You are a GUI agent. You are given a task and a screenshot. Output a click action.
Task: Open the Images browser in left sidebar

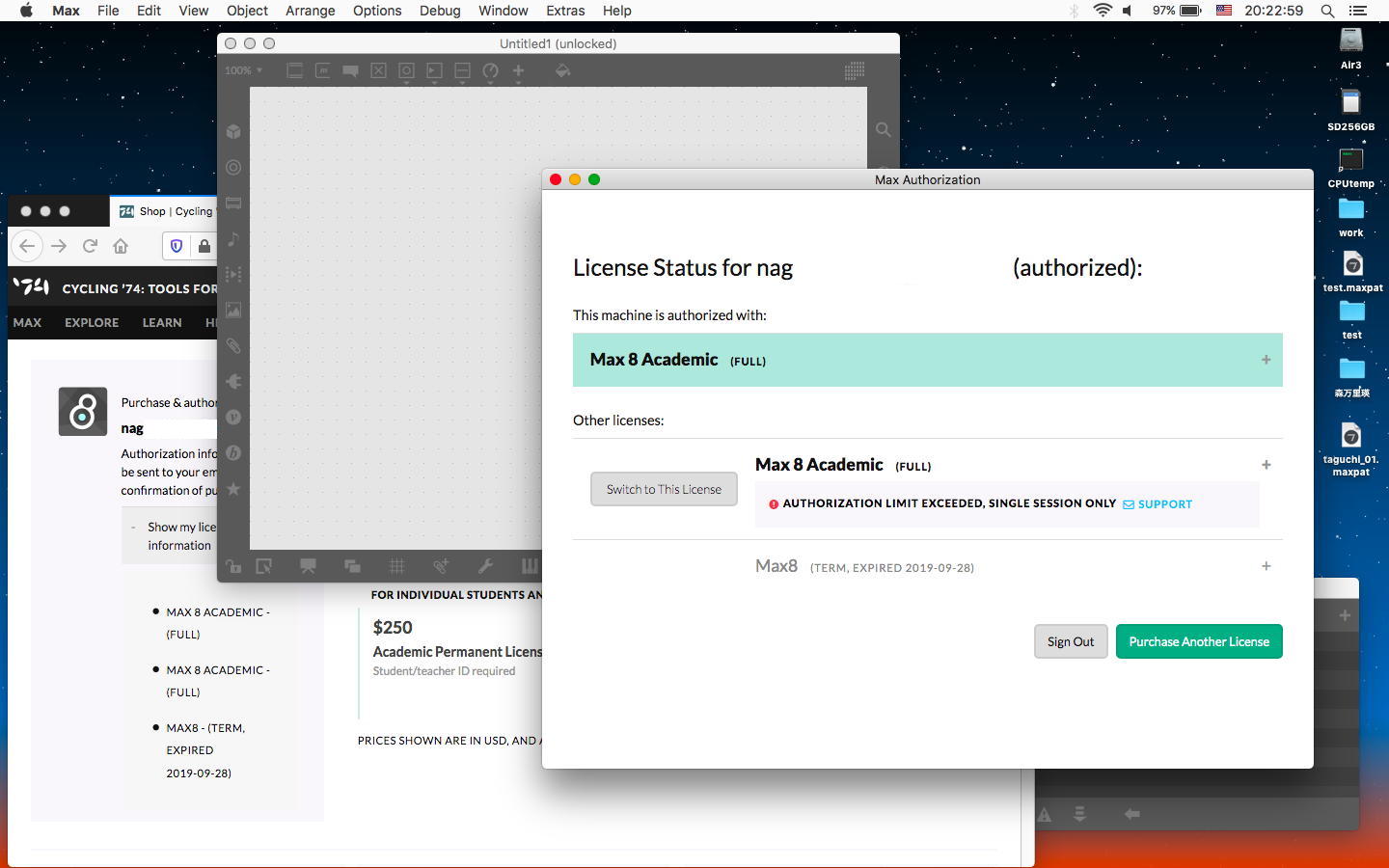coord(233,310)
